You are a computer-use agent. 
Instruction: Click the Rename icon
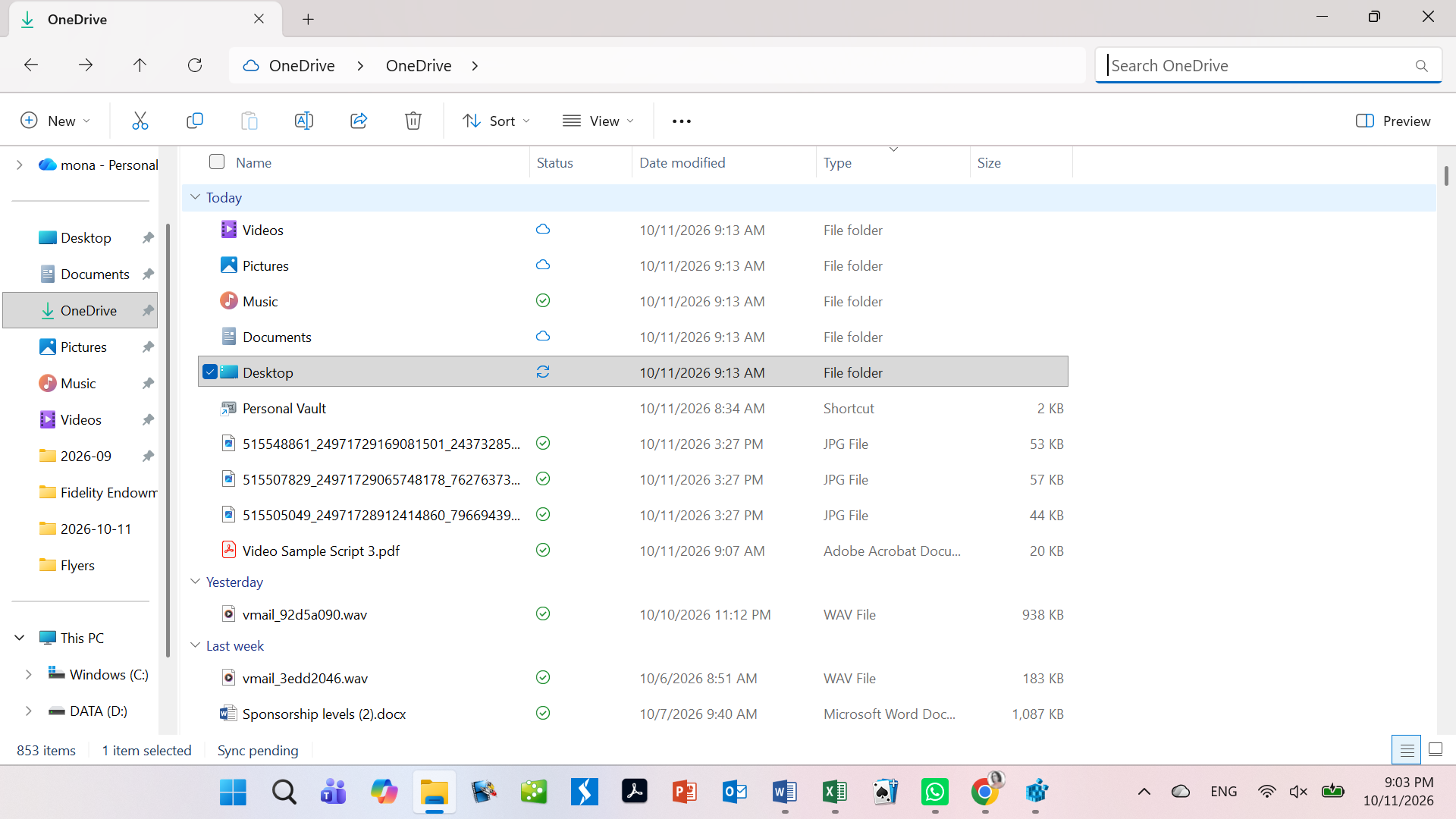[x=304, y=121]
